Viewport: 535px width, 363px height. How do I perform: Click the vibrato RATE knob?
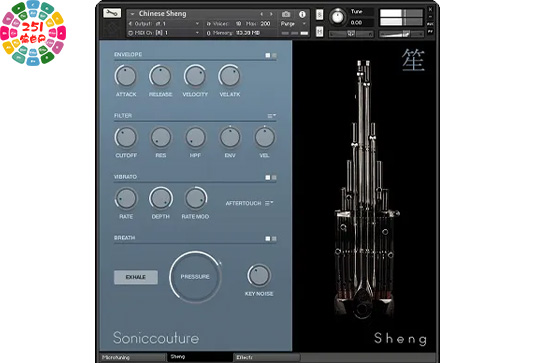click(126, 198)
